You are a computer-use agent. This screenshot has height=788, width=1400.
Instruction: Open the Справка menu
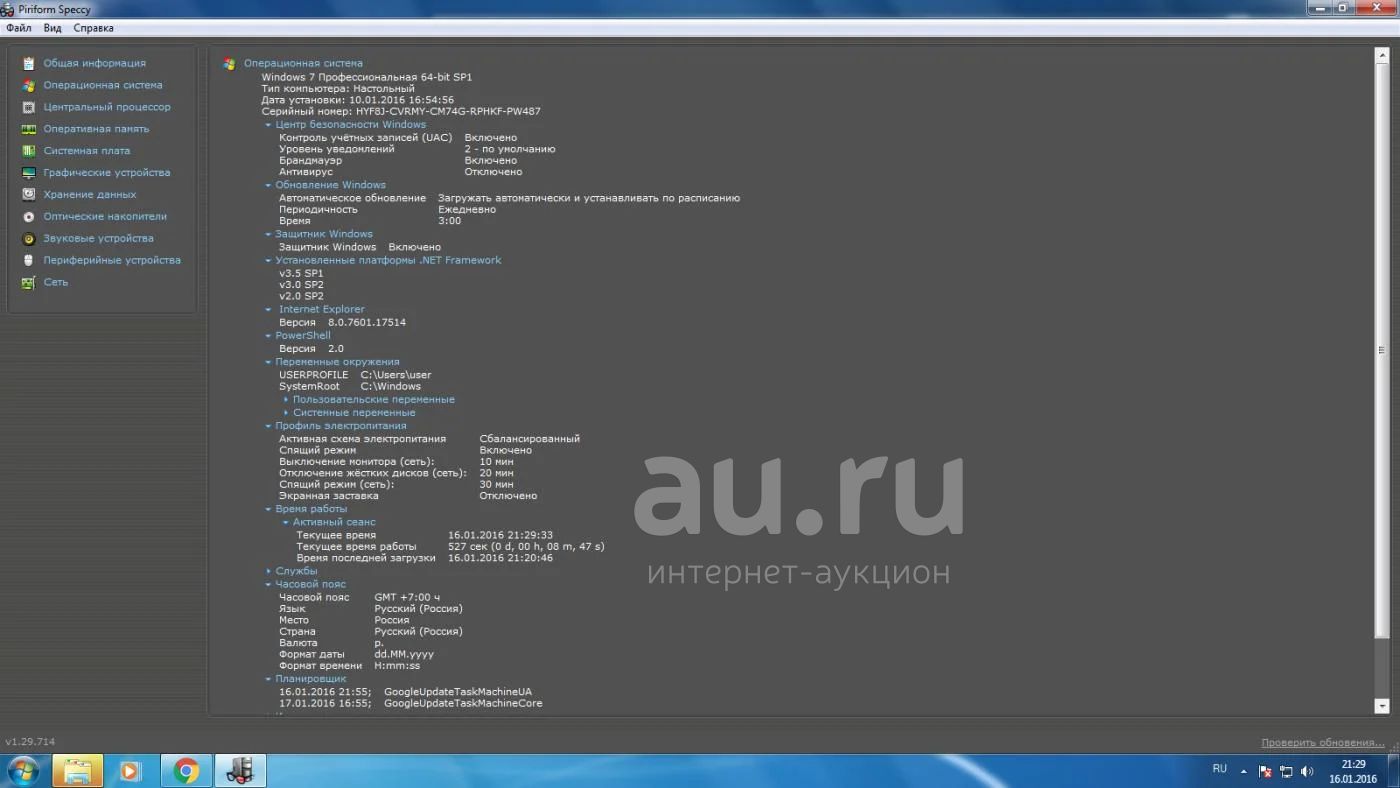(93, 28)
